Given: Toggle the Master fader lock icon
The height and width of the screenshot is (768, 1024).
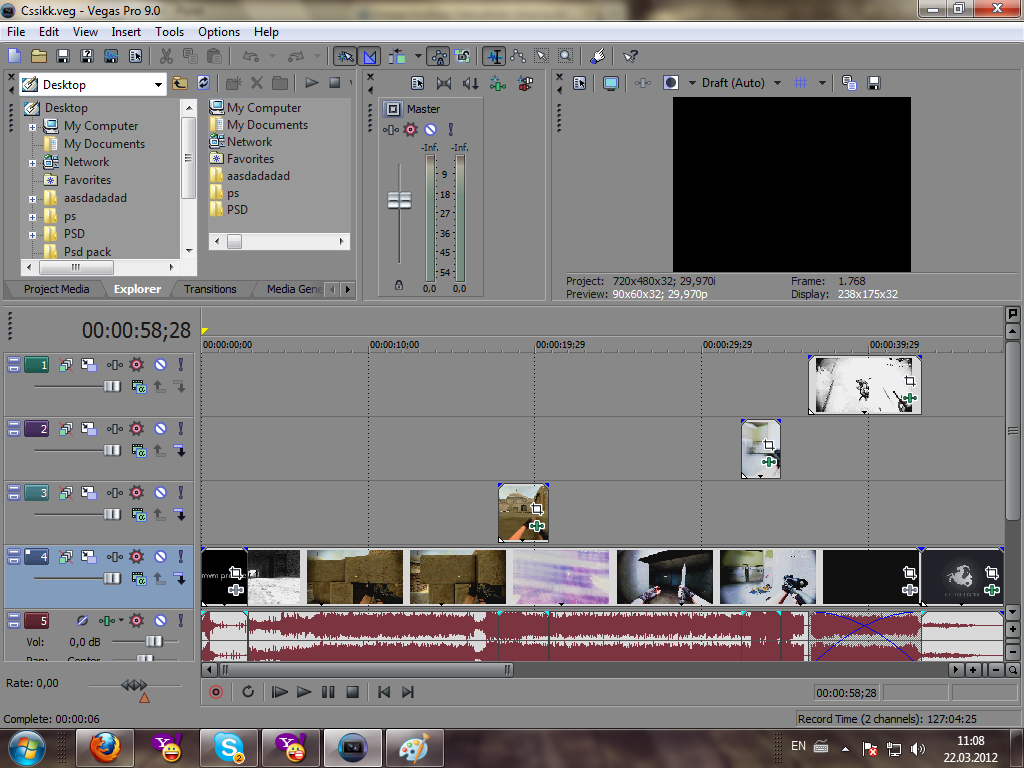Looking at the screenshot, I should point(398,285).
